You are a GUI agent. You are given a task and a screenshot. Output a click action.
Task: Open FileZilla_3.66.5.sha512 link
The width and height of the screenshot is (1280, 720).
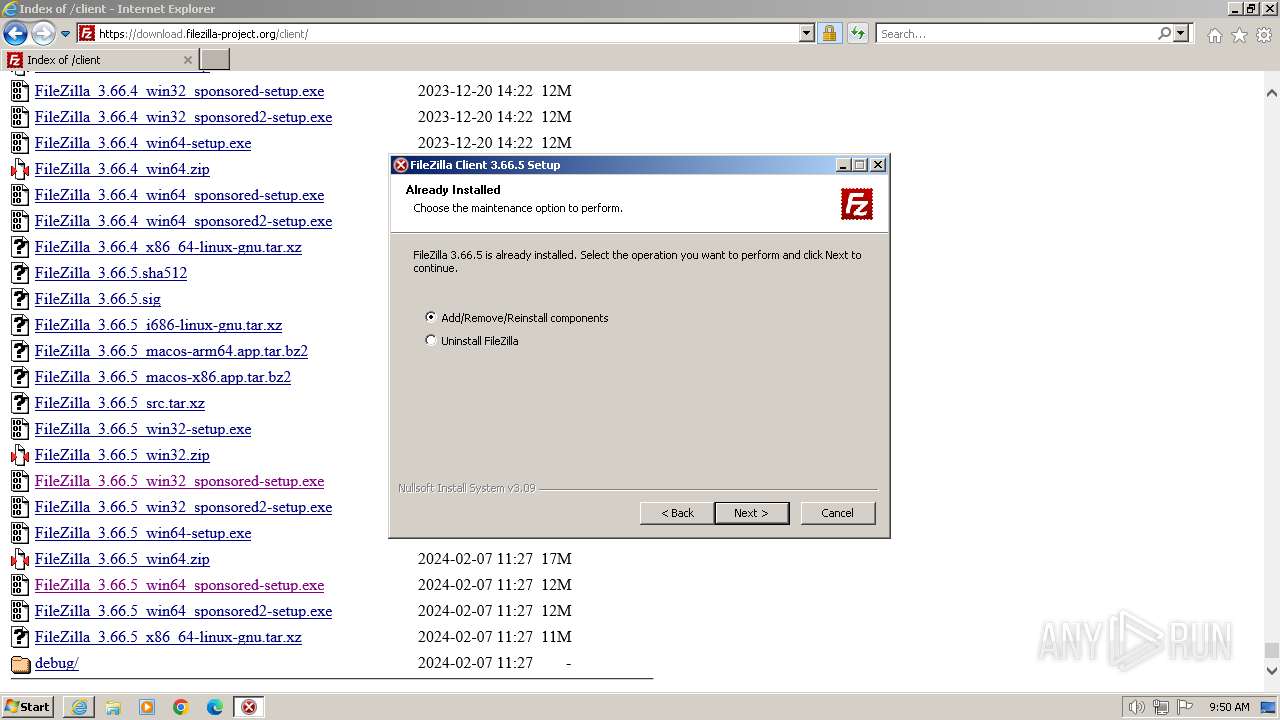pyautogui.click(x=111, y=273)
